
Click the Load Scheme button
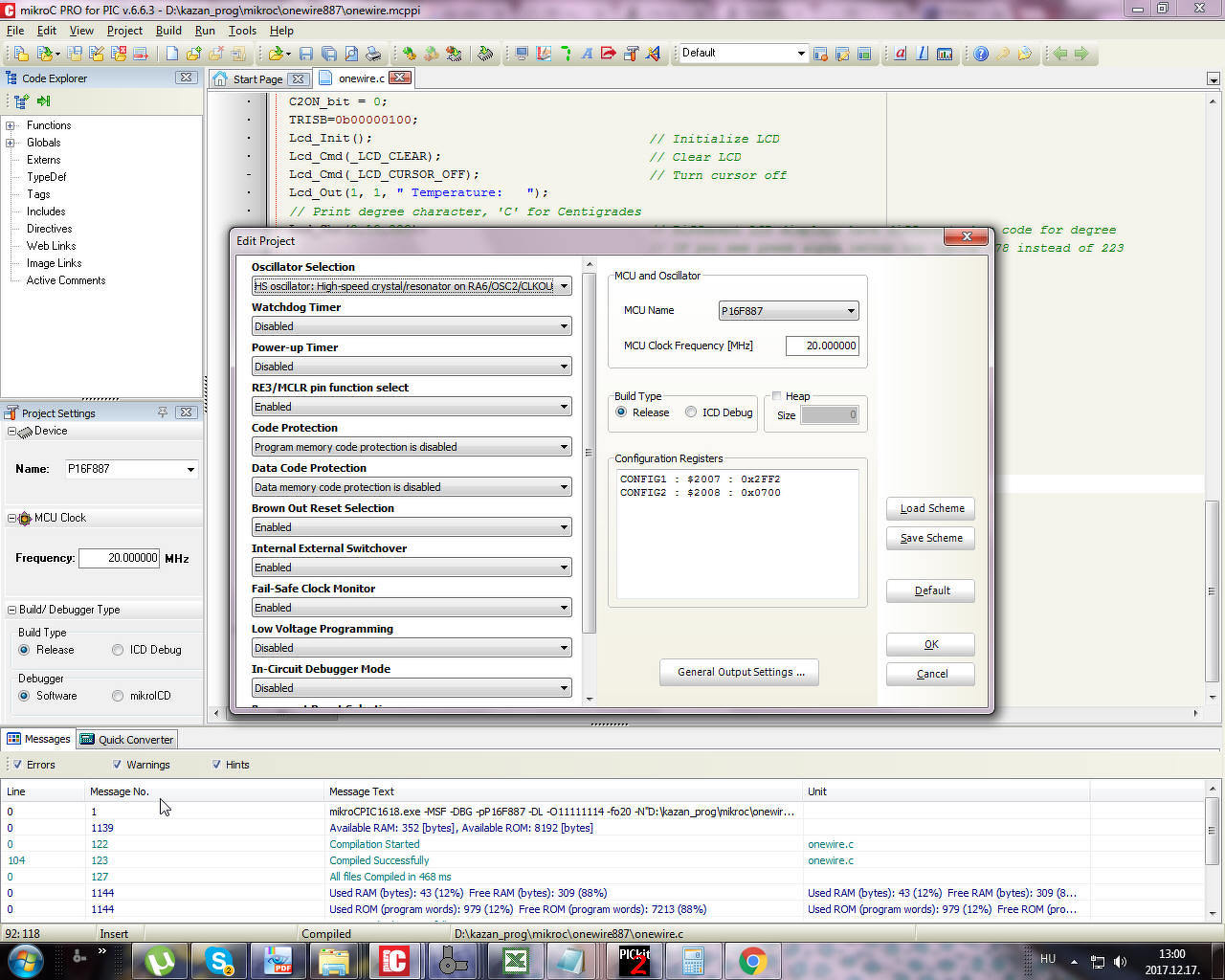click(930, 508)
